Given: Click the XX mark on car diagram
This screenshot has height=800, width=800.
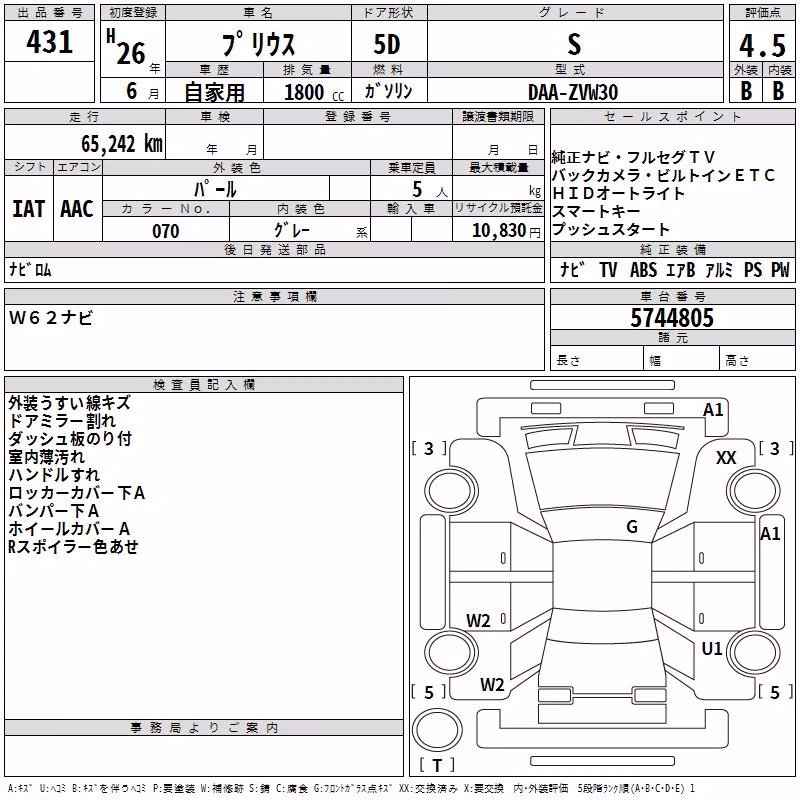Looking at the screenshot, I should 726,458.
